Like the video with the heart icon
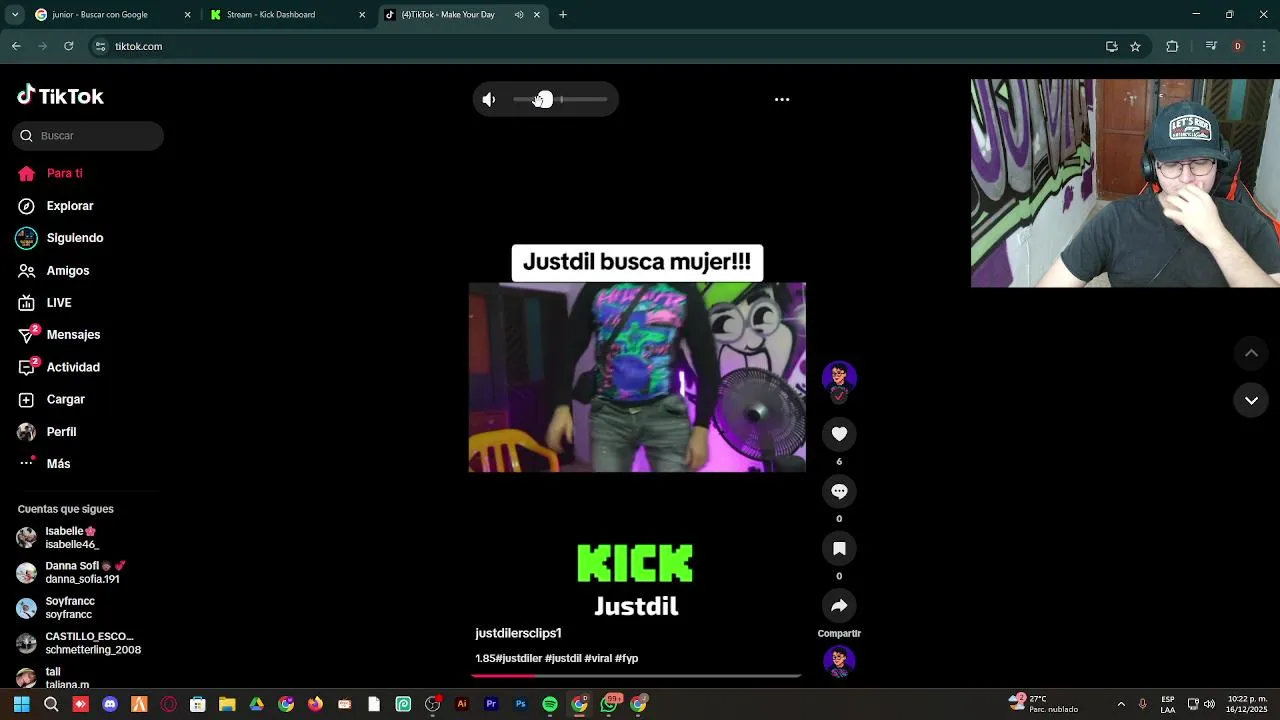The image size is (1280, 720). [839, 434]
